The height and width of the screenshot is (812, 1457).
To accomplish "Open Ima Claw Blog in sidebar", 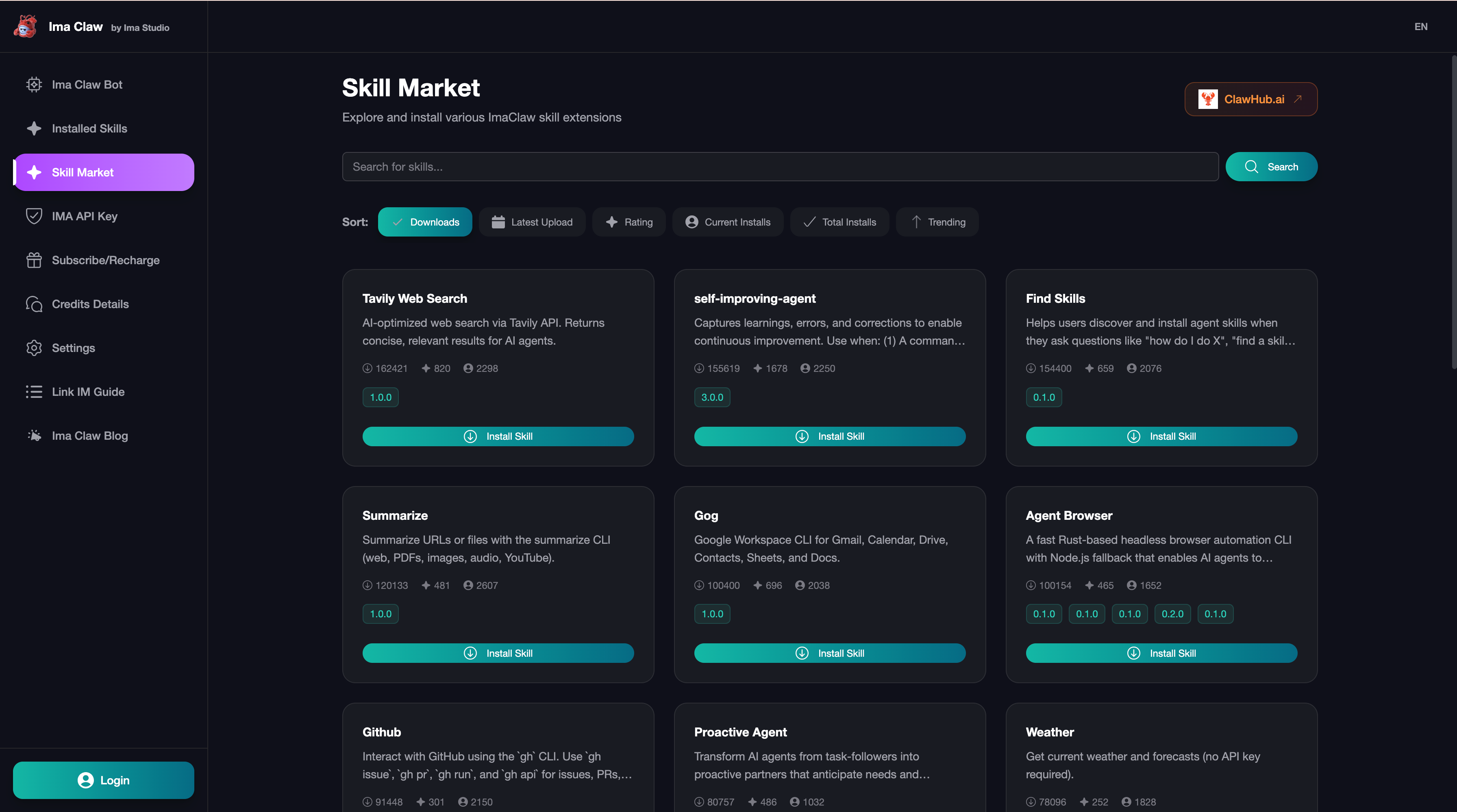I will [x=89, y=436].
